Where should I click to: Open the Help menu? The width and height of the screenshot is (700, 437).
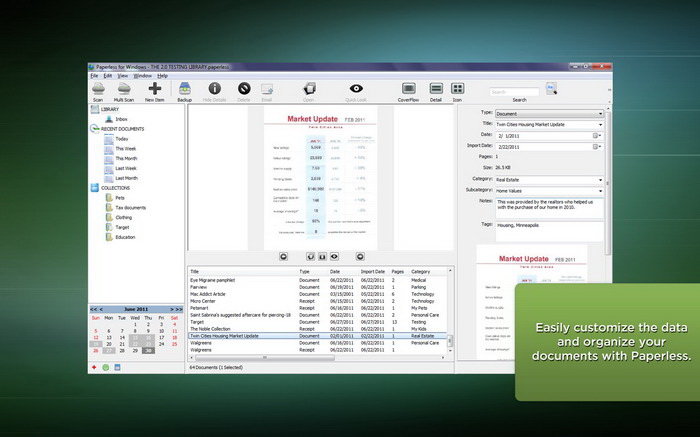coord(162,76)
